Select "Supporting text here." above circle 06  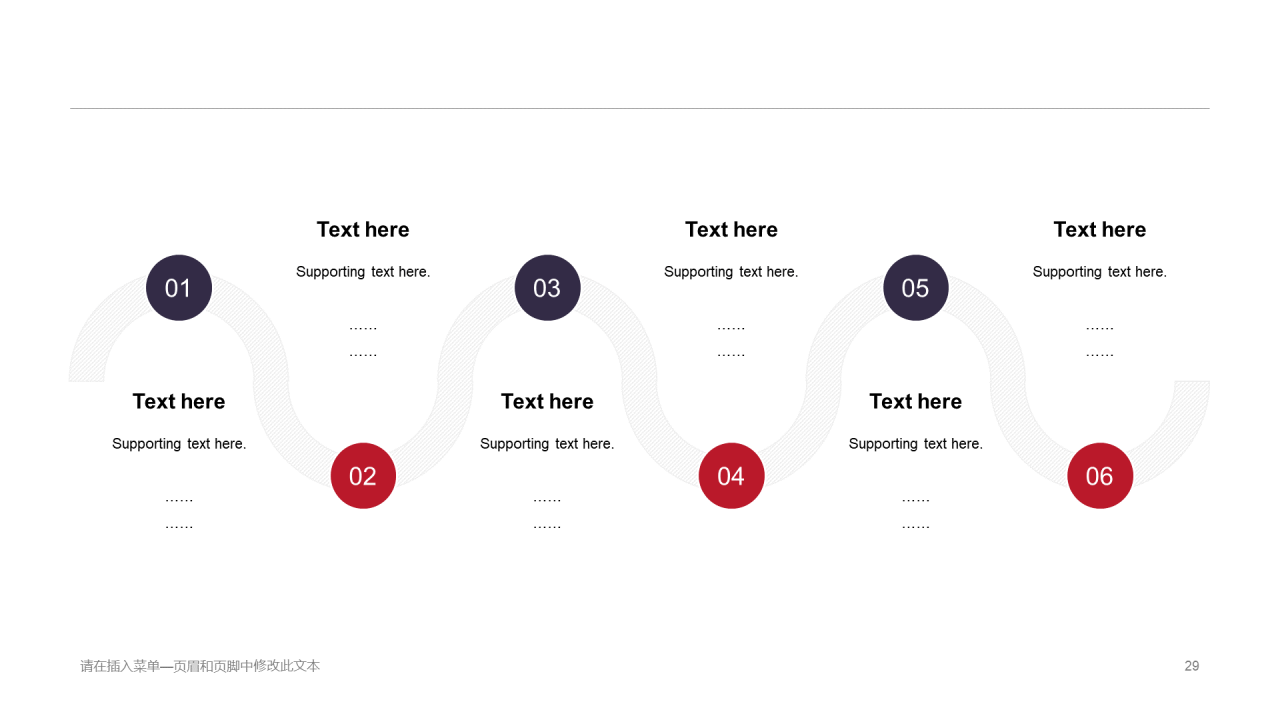pyautogui.click(x=1099, y=272)
